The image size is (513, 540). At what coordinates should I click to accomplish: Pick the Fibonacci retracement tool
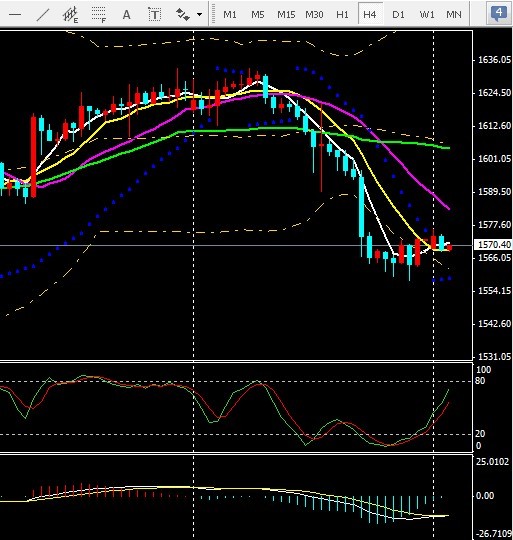point(99,15)
